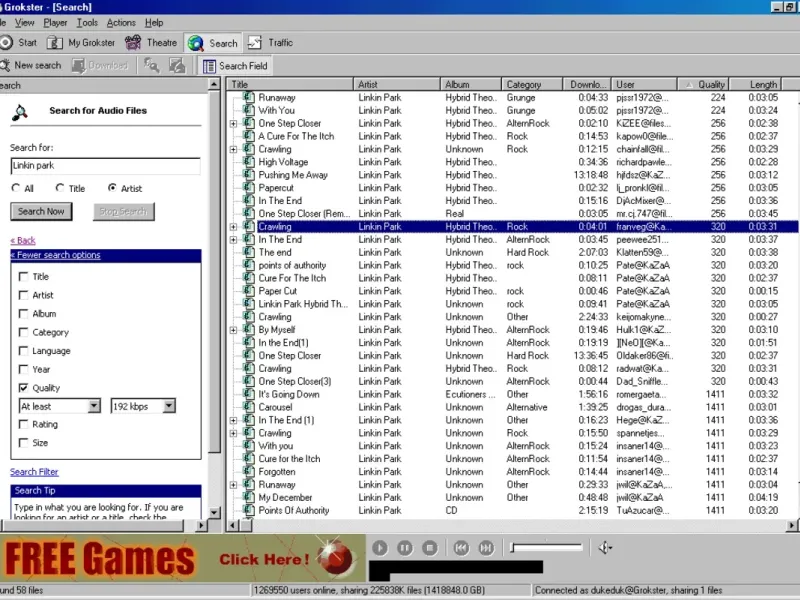Select the All radio button
The image size is (800, 600).
tap(16, 188)
